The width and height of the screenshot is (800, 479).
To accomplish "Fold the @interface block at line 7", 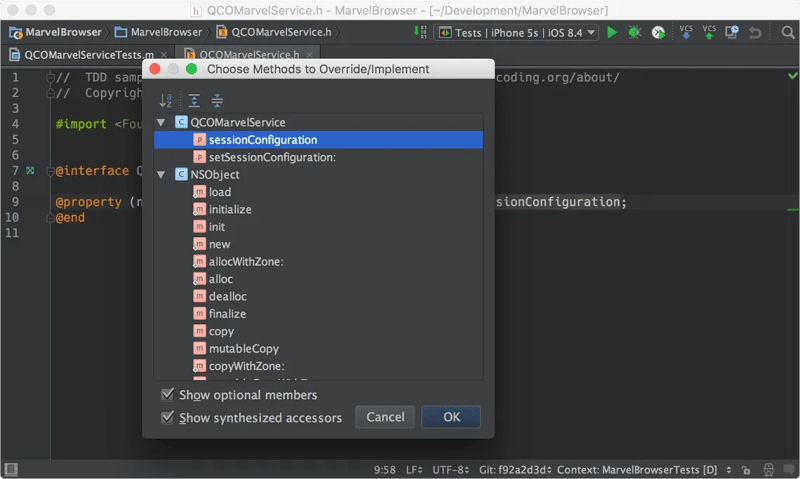I will pyautogui.click(x=50, y=171).
